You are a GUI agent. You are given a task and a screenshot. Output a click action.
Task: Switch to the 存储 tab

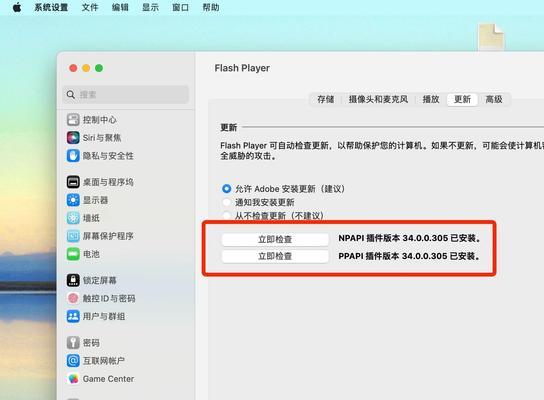325,100
